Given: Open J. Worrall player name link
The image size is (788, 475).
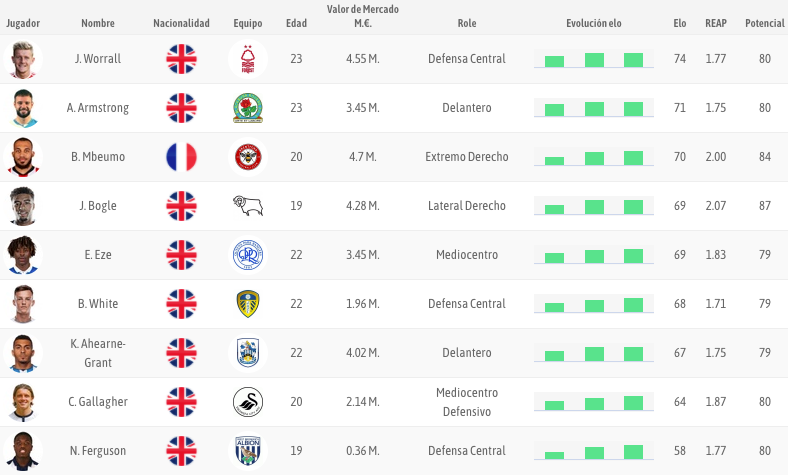Looking at the screenshot, I should [98, 59].
